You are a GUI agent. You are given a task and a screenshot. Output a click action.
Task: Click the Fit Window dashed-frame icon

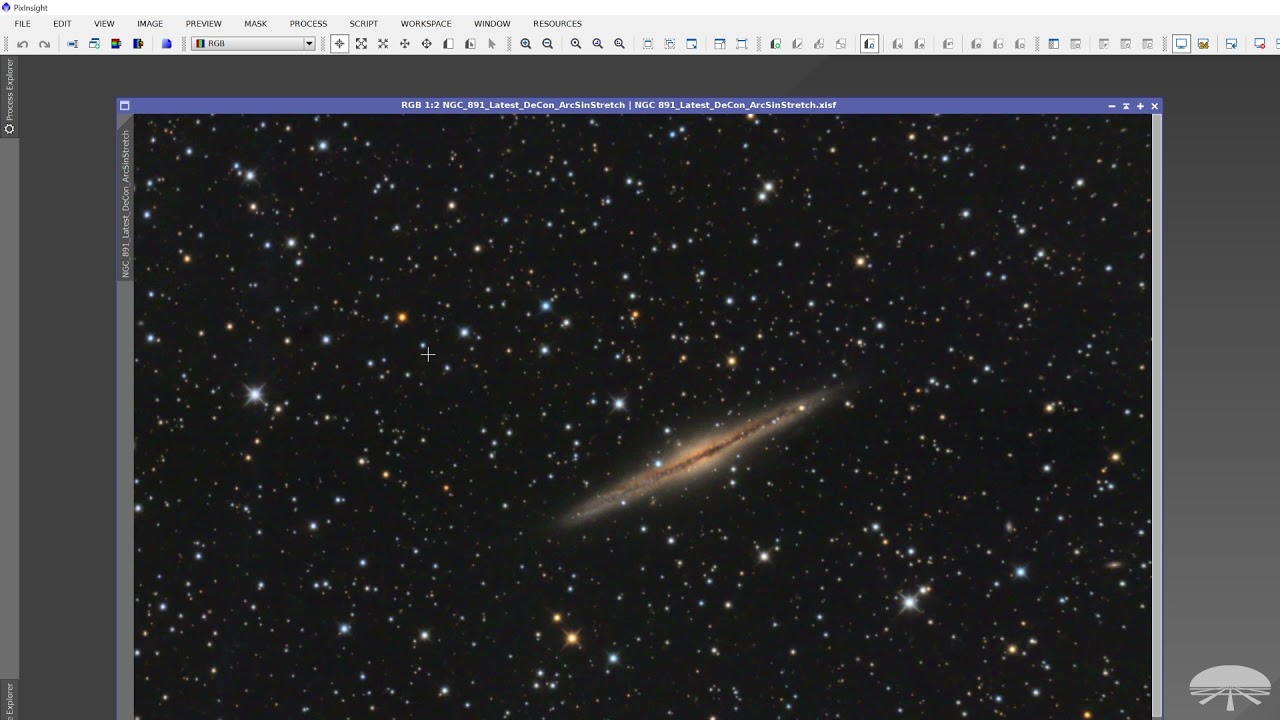(648, 44)
